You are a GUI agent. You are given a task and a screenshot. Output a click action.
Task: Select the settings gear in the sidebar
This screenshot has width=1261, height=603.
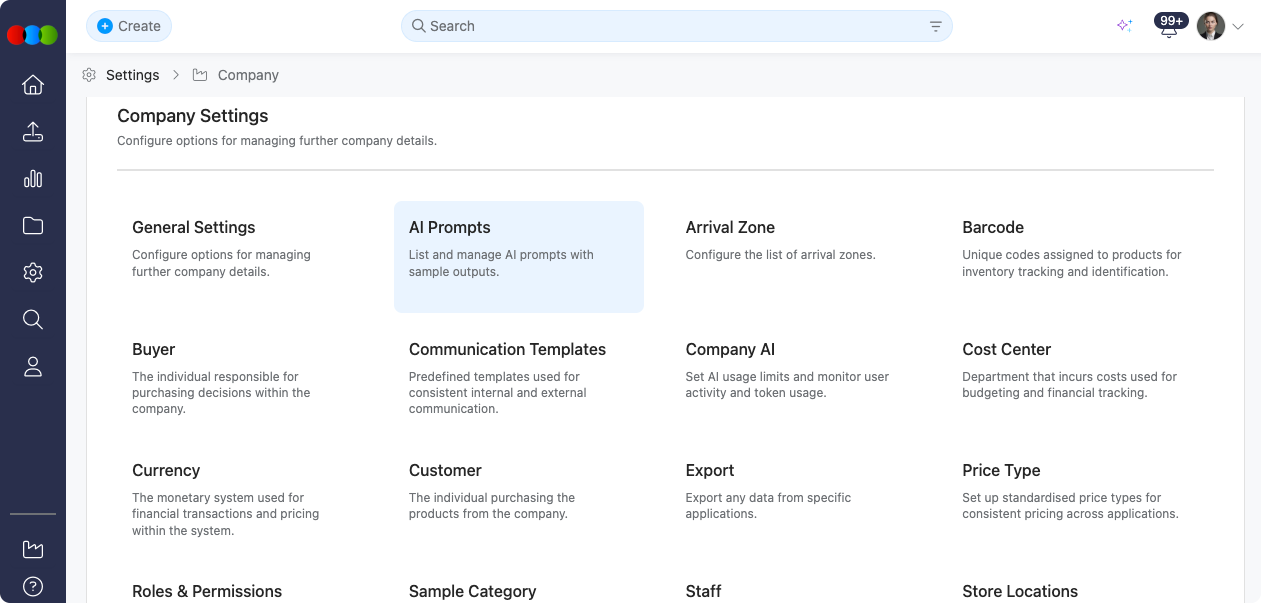click(32, 272)
